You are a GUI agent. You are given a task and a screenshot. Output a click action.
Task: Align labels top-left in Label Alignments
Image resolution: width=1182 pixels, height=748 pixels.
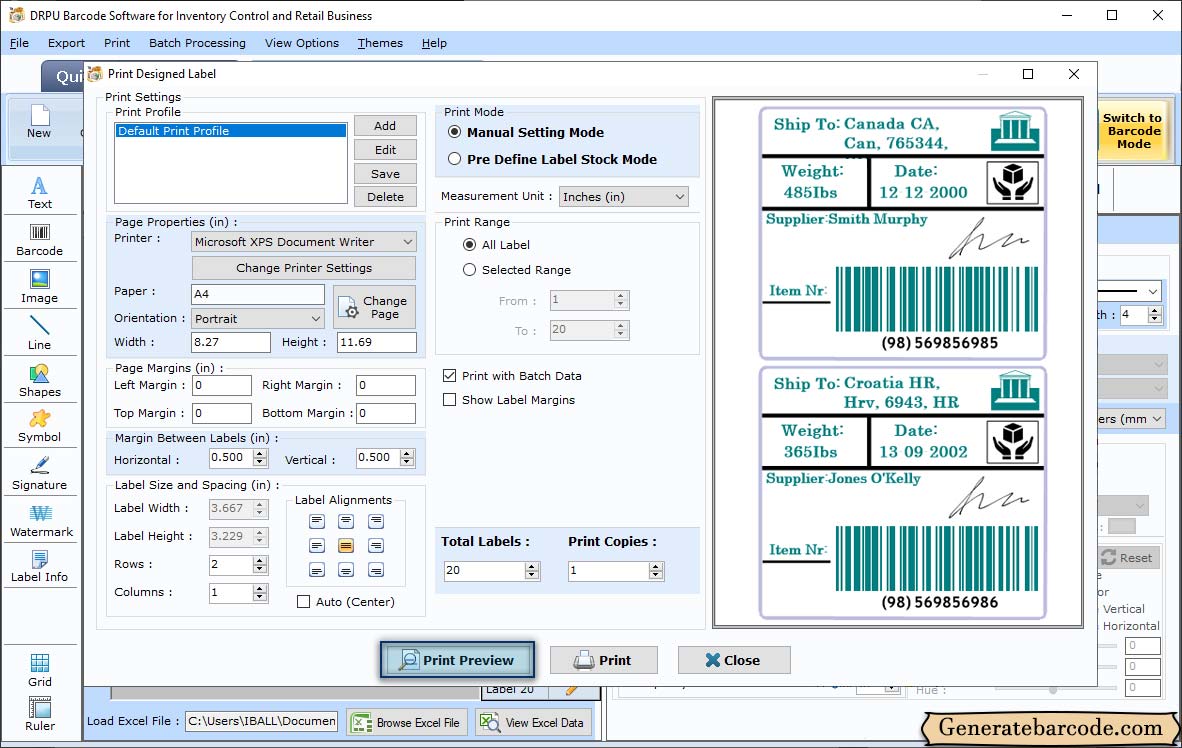click(317, 521)
